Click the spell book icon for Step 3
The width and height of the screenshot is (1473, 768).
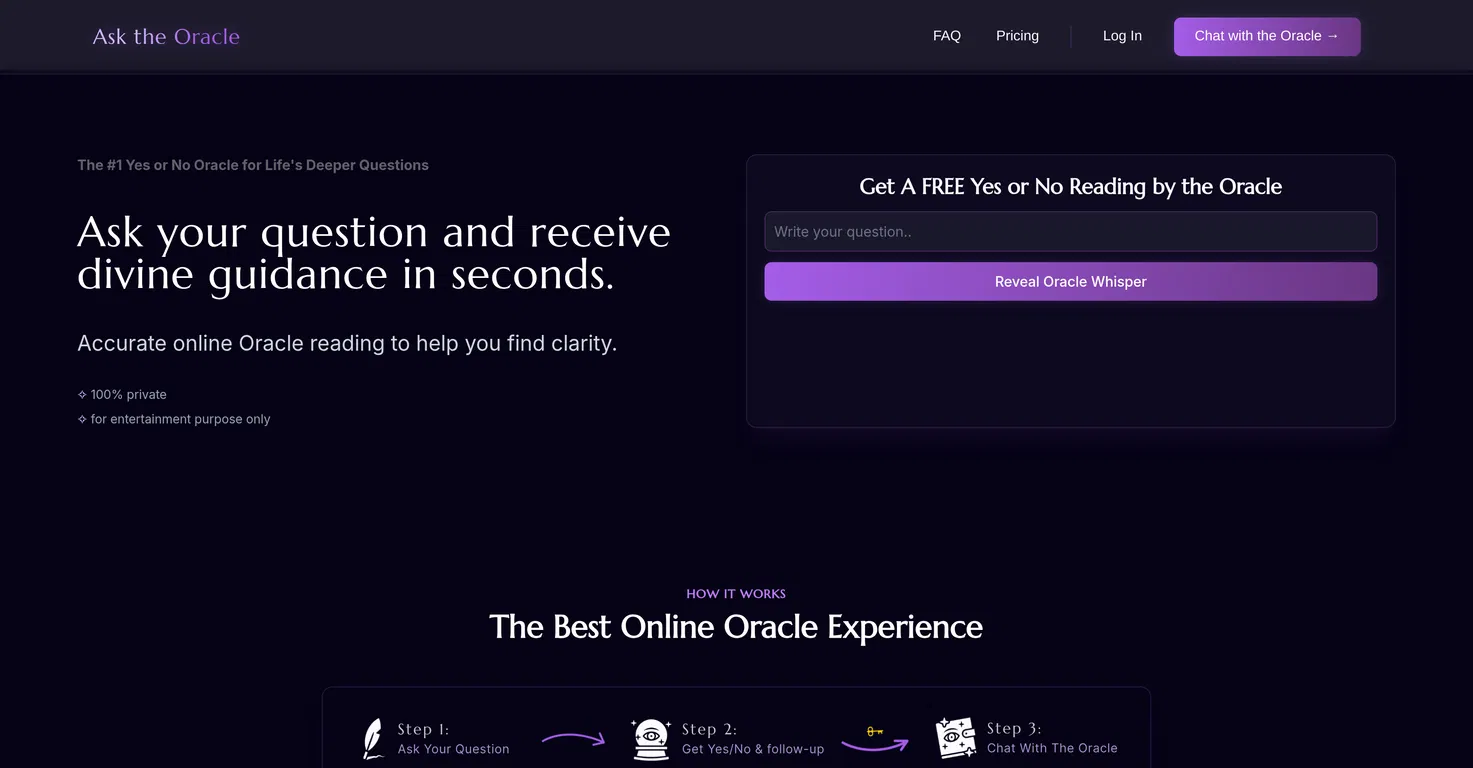click(956, 738)
